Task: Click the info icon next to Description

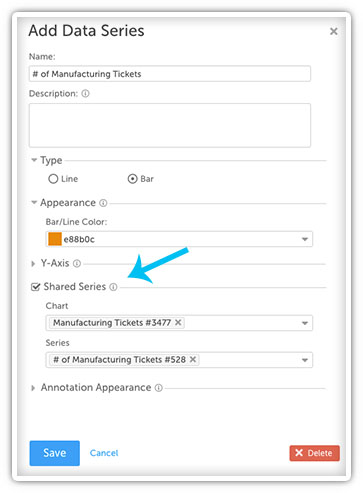Action: (85, 93)
